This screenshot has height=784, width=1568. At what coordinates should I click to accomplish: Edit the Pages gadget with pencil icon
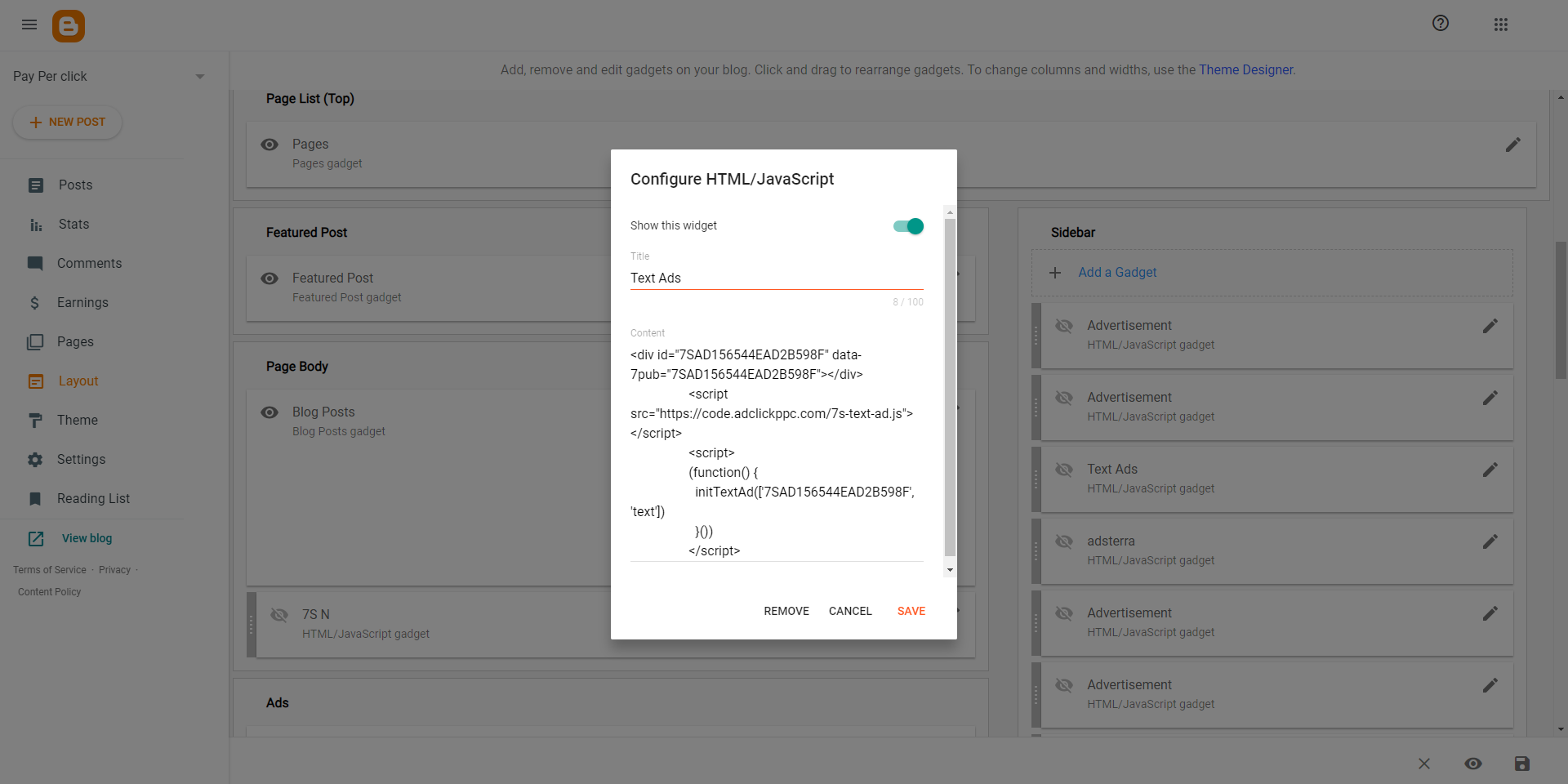point(1512,145)
